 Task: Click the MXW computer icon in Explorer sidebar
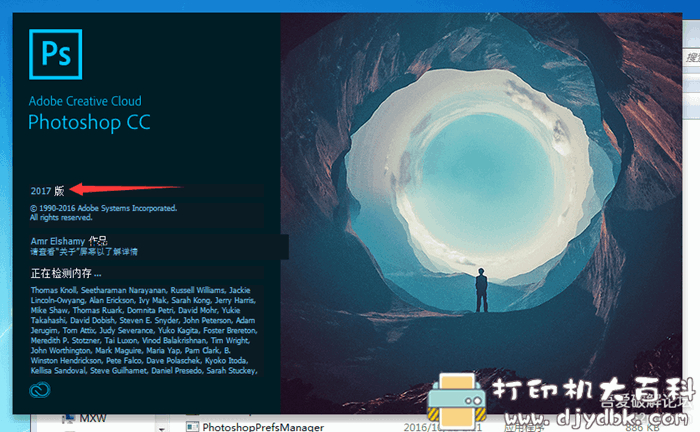point(68,419)
